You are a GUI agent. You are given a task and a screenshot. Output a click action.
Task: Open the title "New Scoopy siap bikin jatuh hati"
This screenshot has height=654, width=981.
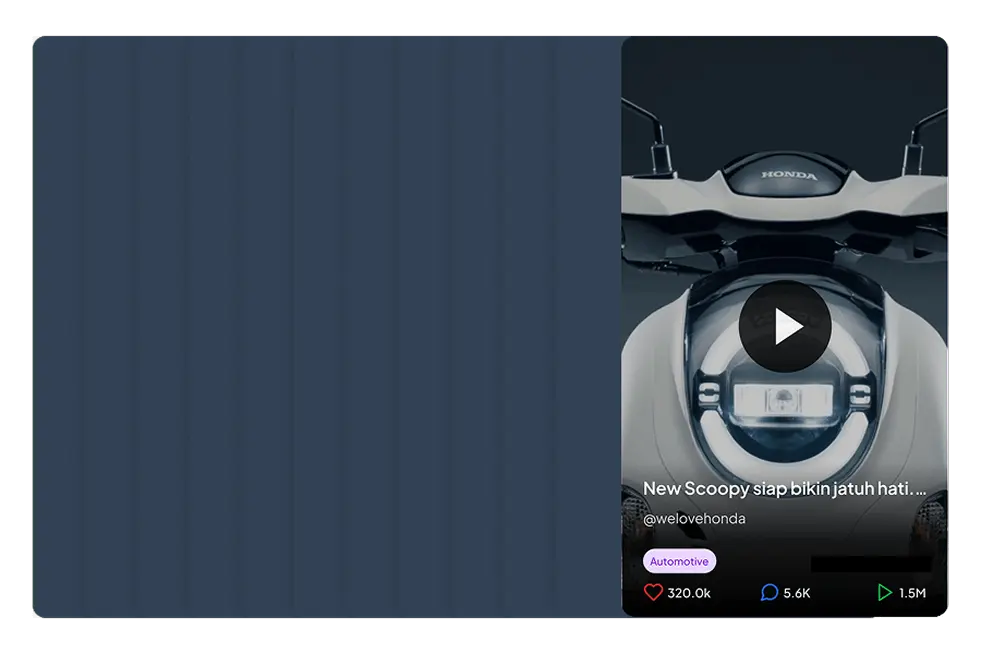[785, 488]
